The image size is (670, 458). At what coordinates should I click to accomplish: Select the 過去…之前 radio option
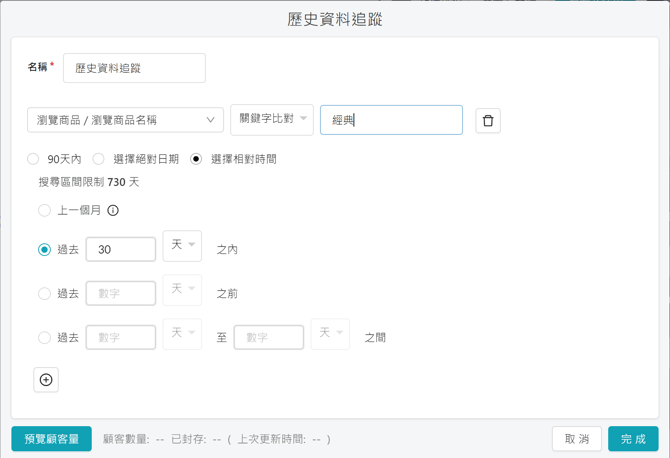click(x=44, y=294)
